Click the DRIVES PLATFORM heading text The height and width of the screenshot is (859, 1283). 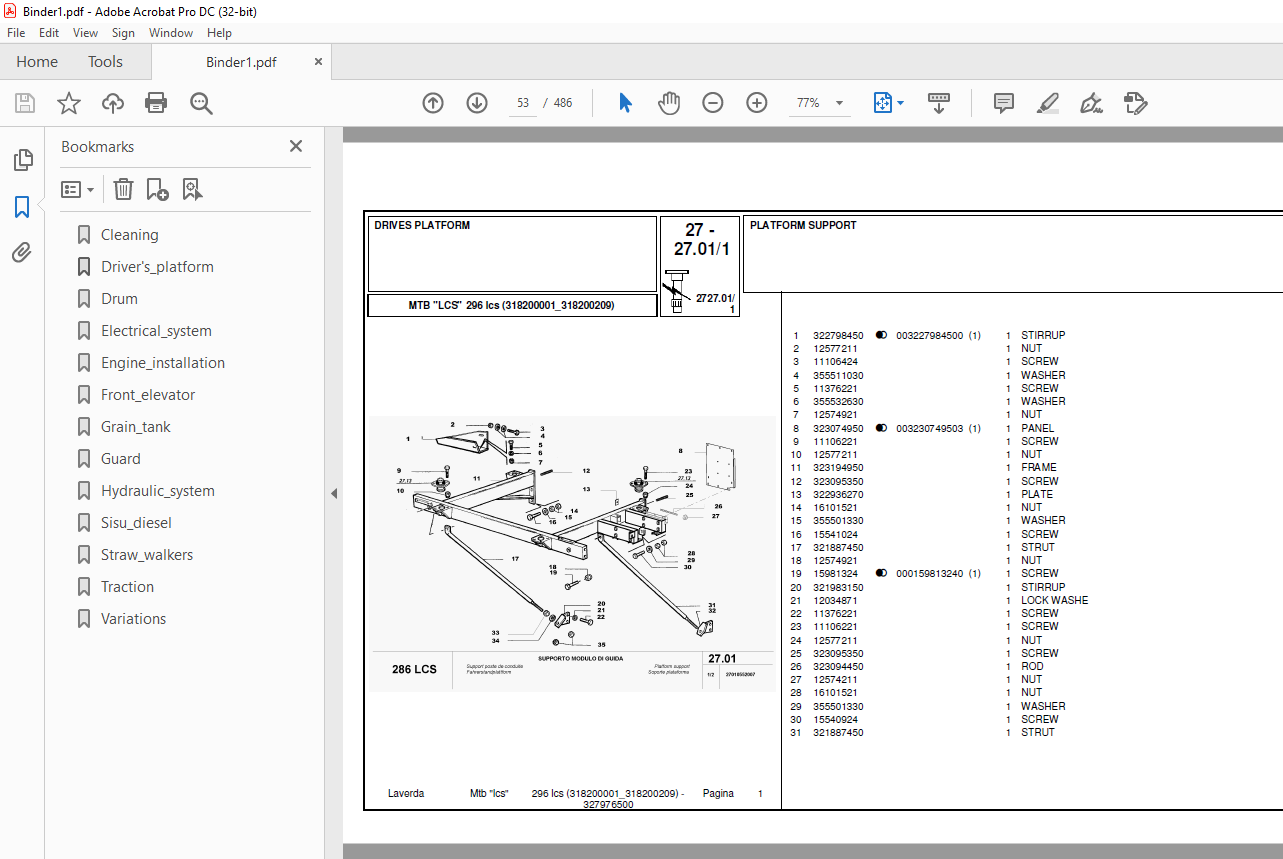[422, 226]
